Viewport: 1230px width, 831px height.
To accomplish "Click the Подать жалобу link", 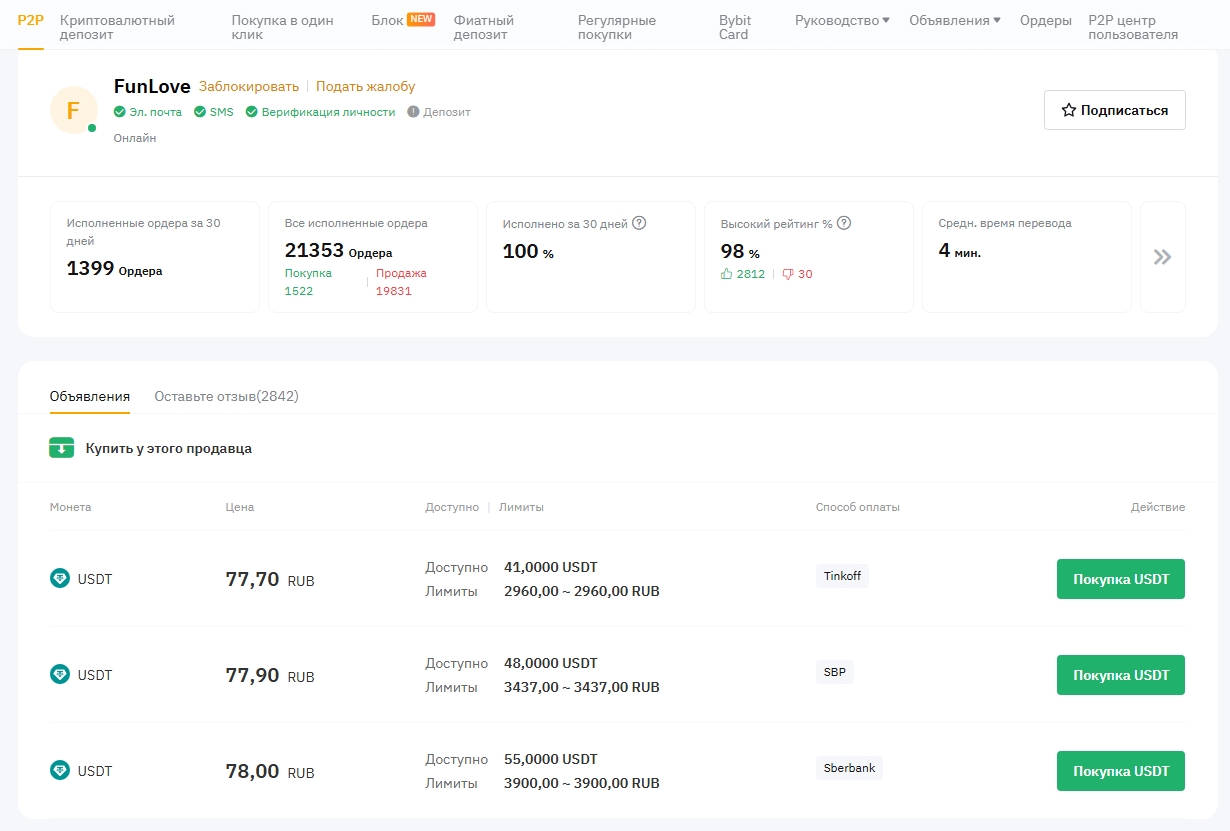I will (365, 87).
